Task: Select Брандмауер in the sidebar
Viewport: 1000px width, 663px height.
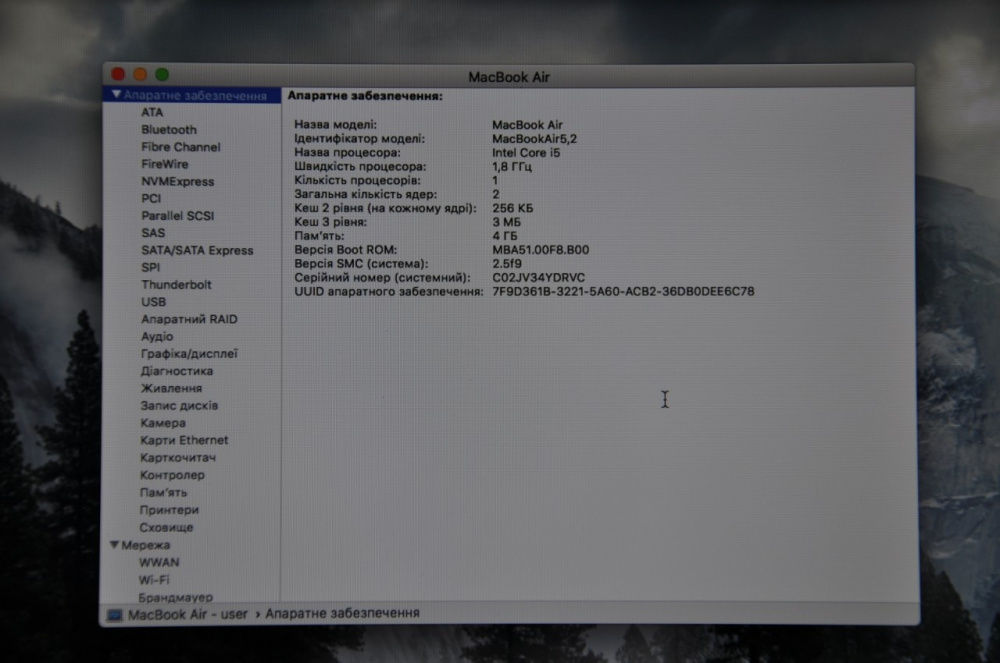Action: coord(175,597)
